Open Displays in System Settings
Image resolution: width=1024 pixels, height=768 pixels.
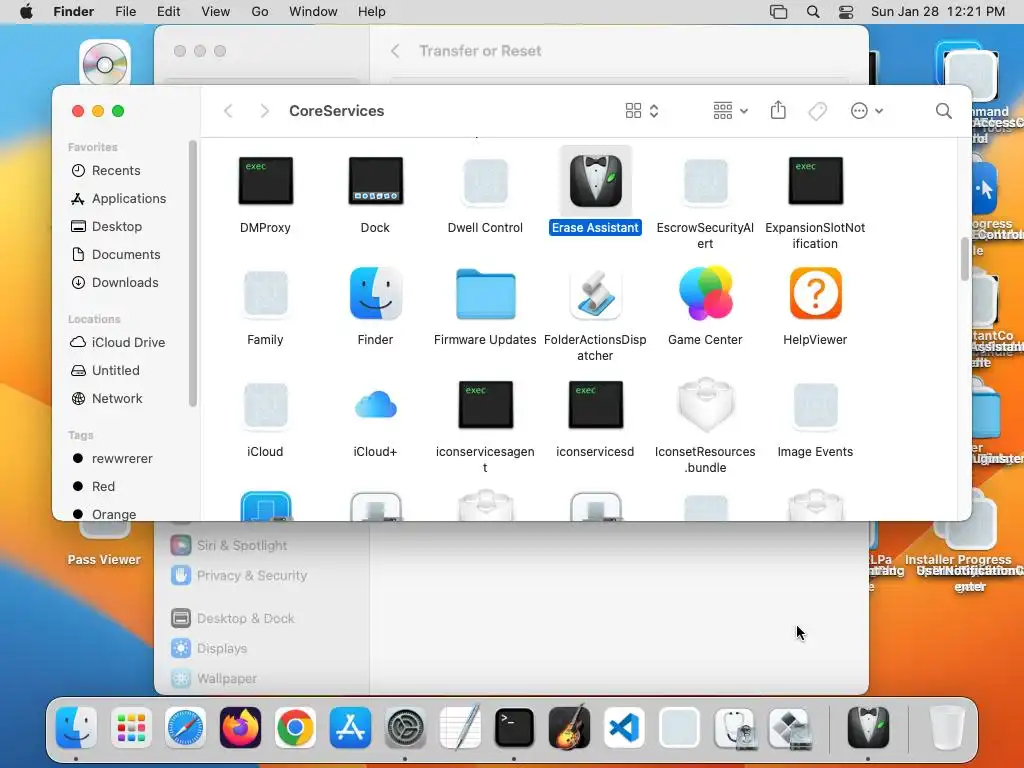(x=209, y=648)
